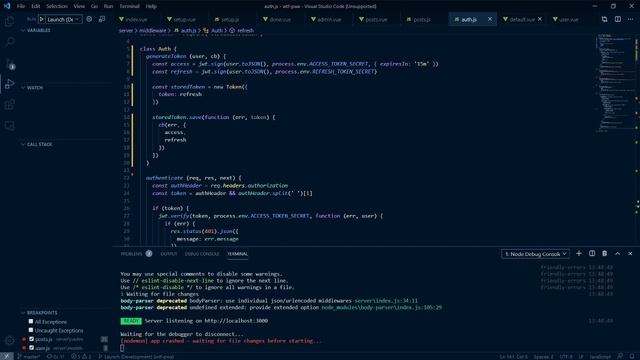This screenshot has height=360, width=640.
Task: Switch to the posts.js editor tab
Action: coord(422,19)
